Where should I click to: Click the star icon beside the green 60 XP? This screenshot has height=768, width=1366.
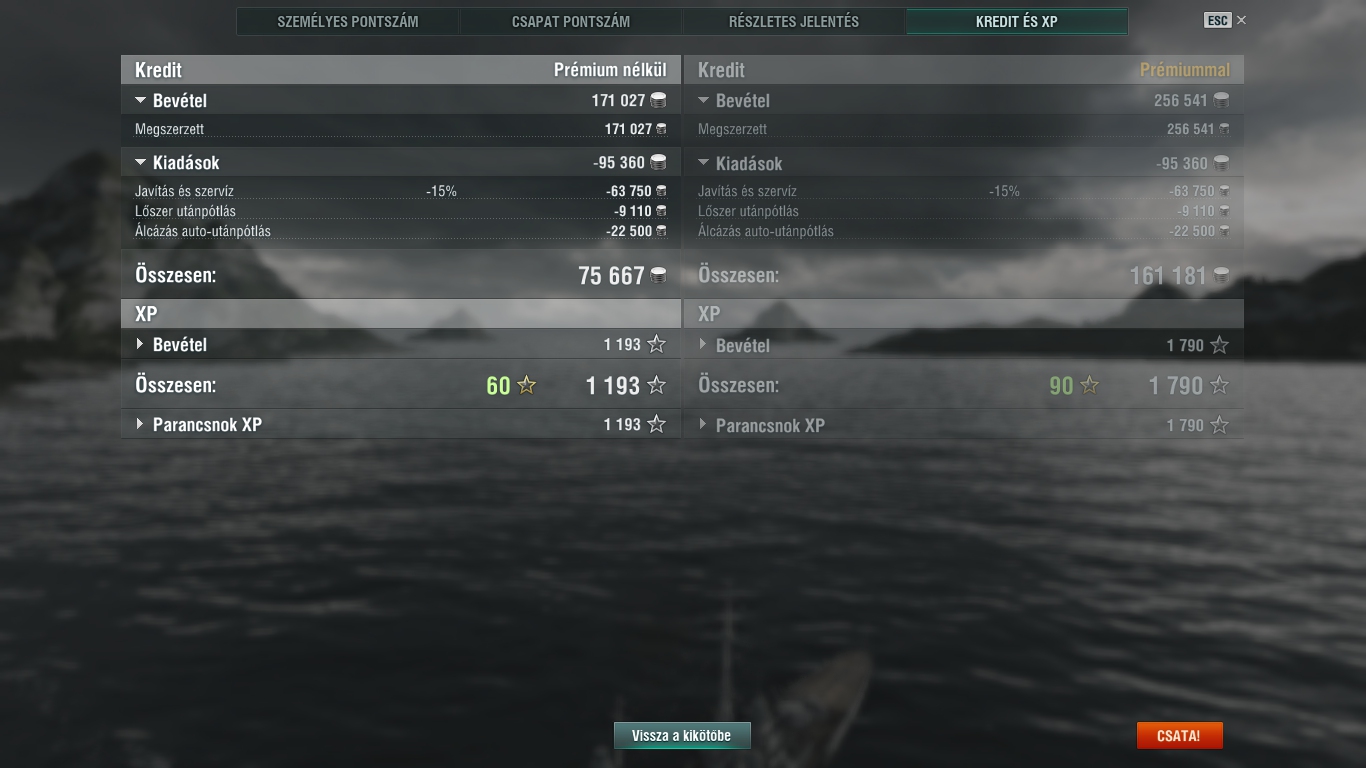pyautogui.click(x=526, y=385)
